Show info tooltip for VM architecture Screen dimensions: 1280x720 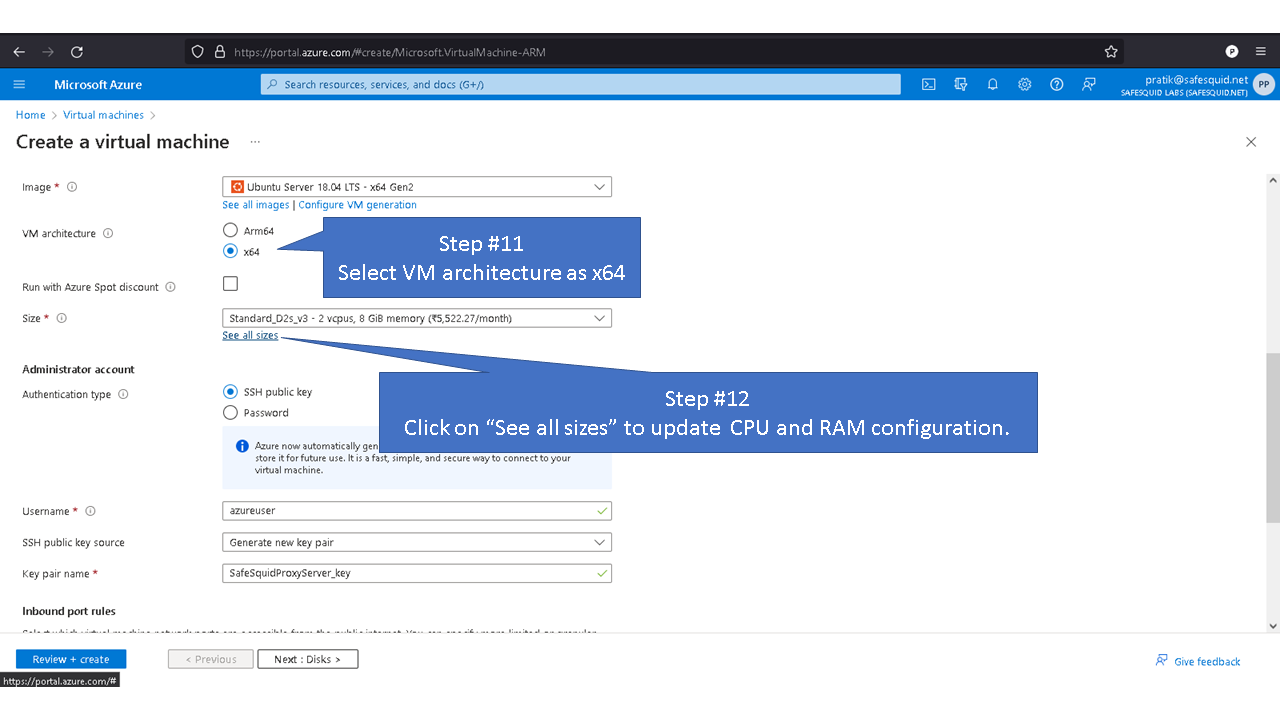click(108, 234)
